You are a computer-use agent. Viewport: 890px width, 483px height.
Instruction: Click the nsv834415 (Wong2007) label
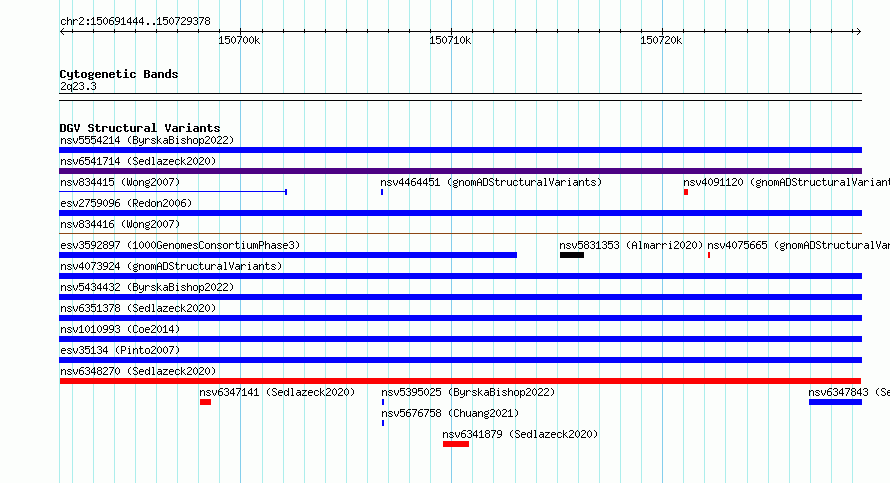tap(120, 182)
